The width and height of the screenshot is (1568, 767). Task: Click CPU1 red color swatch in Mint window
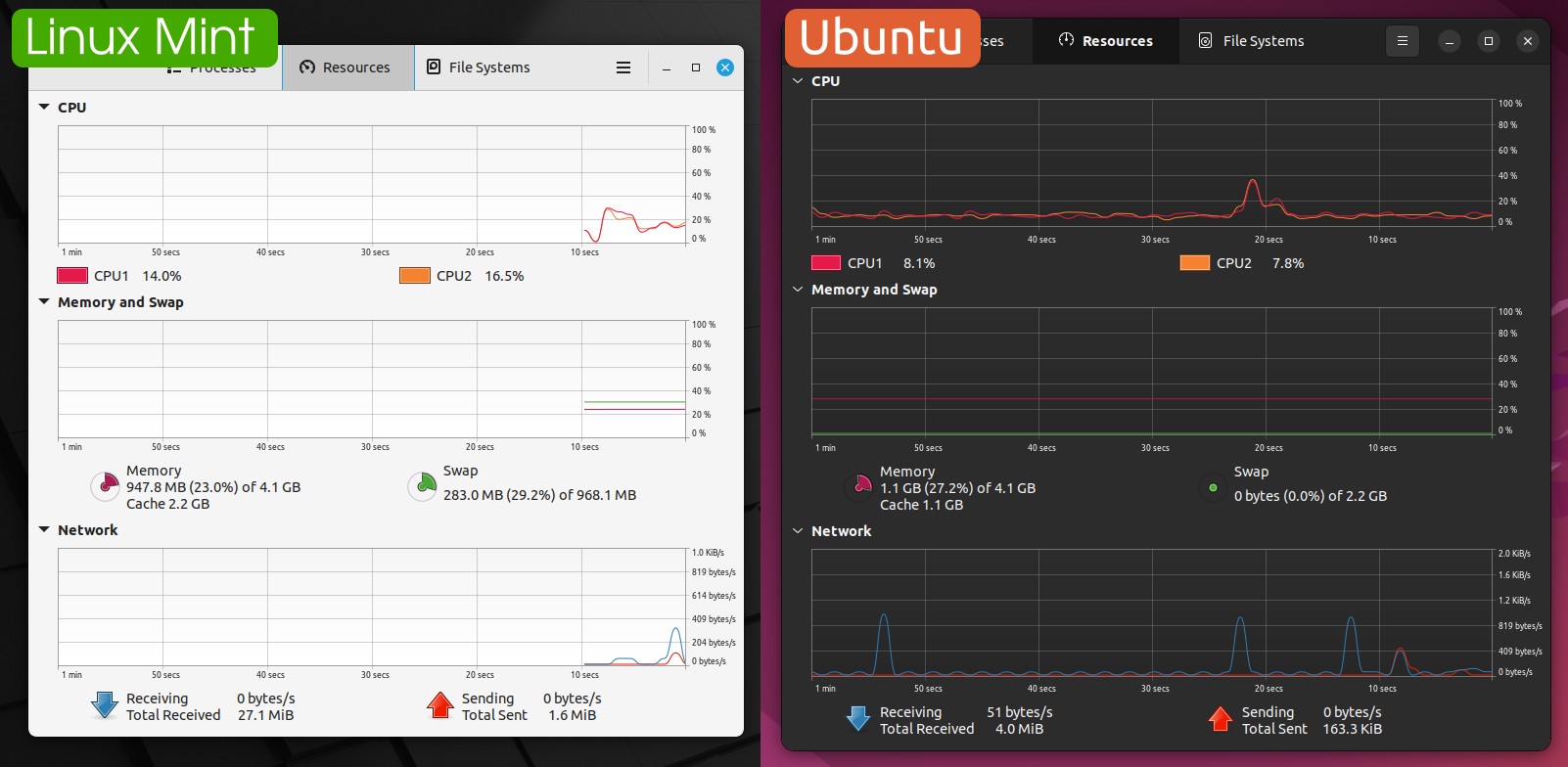pos(72,276)
